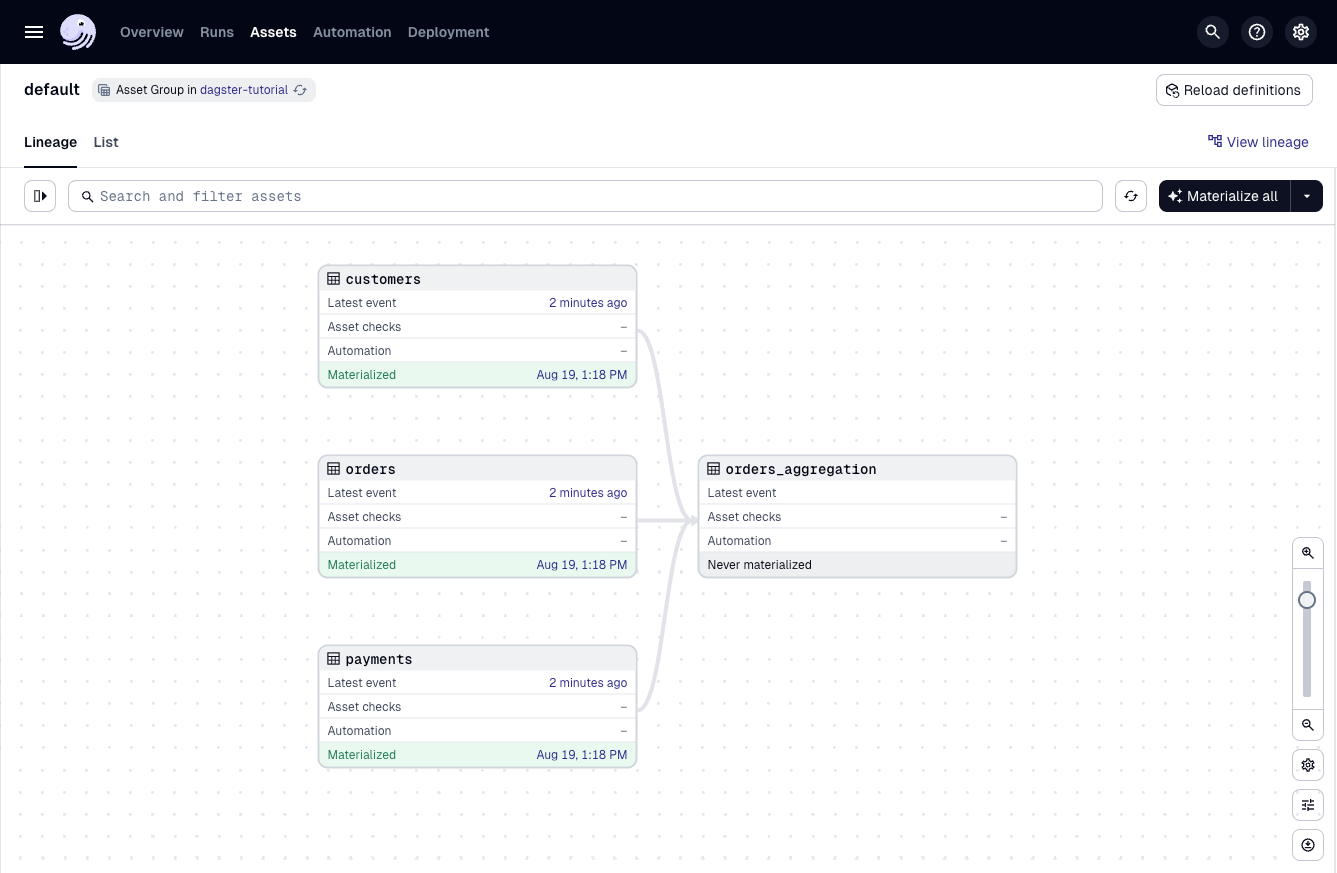Switch to the List tab
The height and width of the screenshot is (873, 1337).
(106, 142)
